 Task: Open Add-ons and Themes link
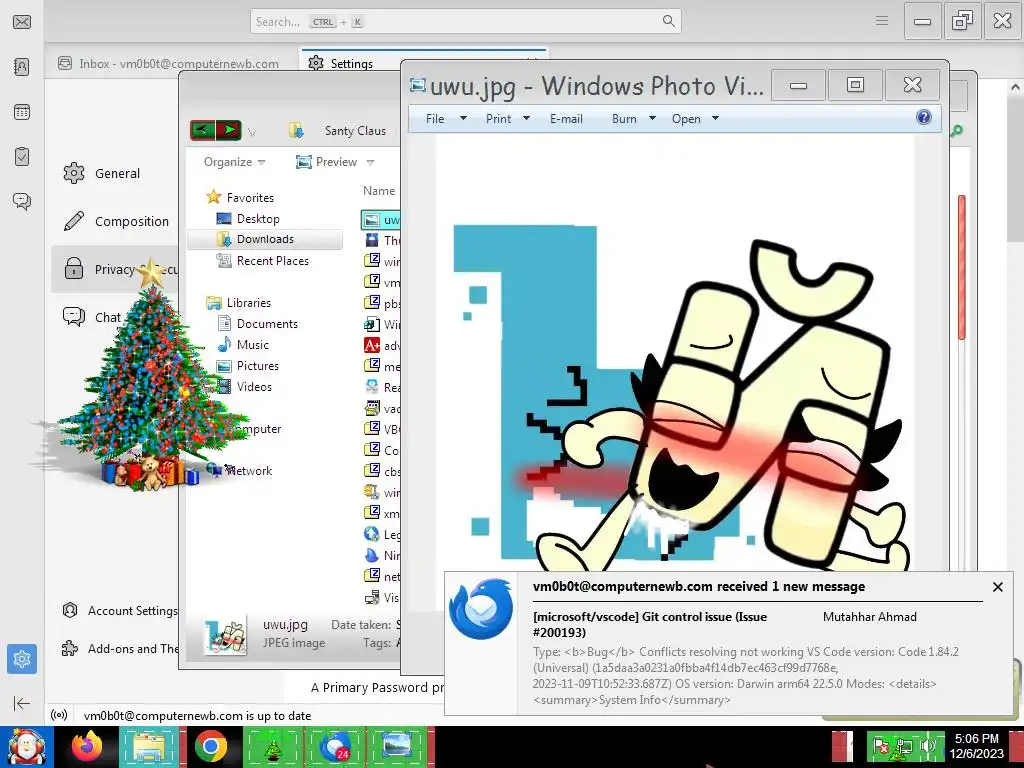point(120,648)
